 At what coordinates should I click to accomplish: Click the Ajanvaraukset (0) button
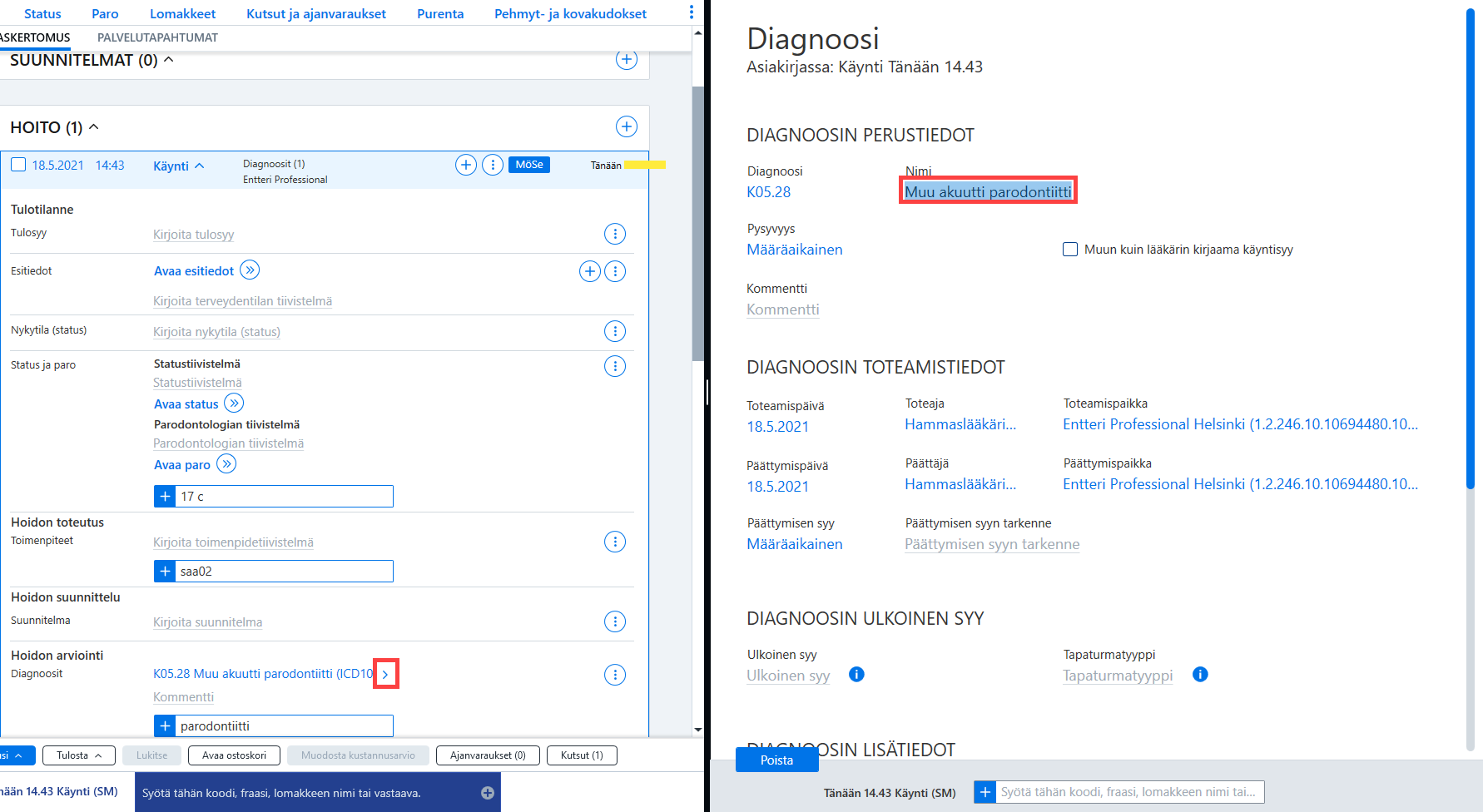point(488,755)
